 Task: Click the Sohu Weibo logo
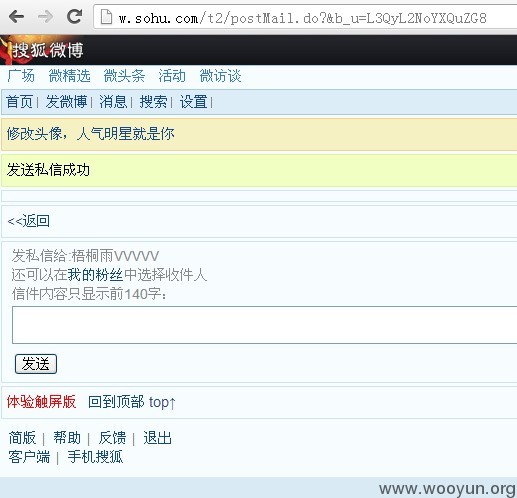coord(42,50)
